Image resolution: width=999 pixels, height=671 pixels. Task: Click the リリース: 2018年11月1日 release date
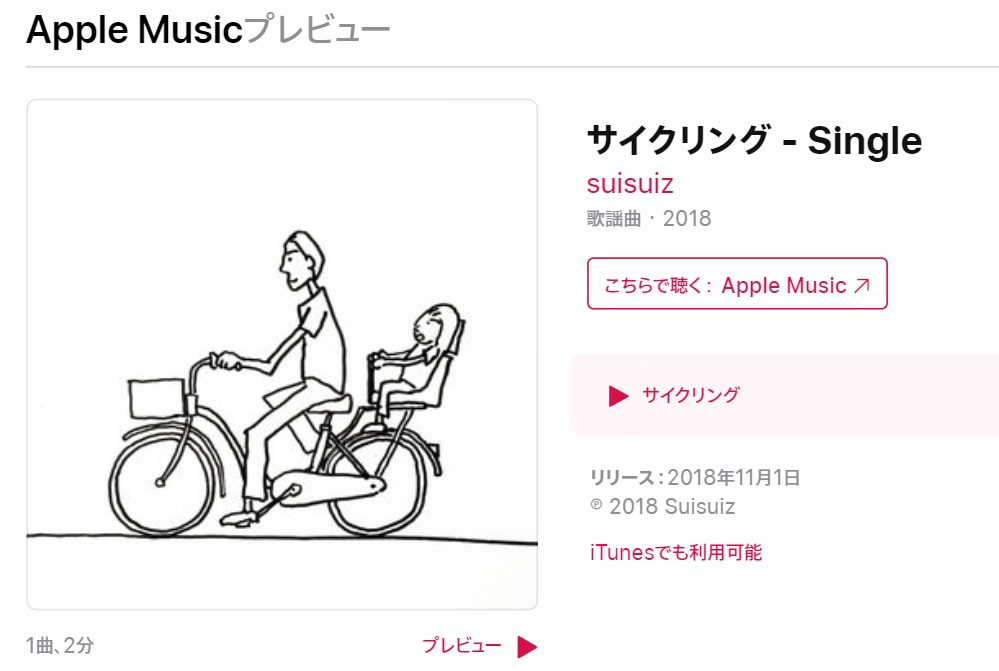click(x=695, y=477)
